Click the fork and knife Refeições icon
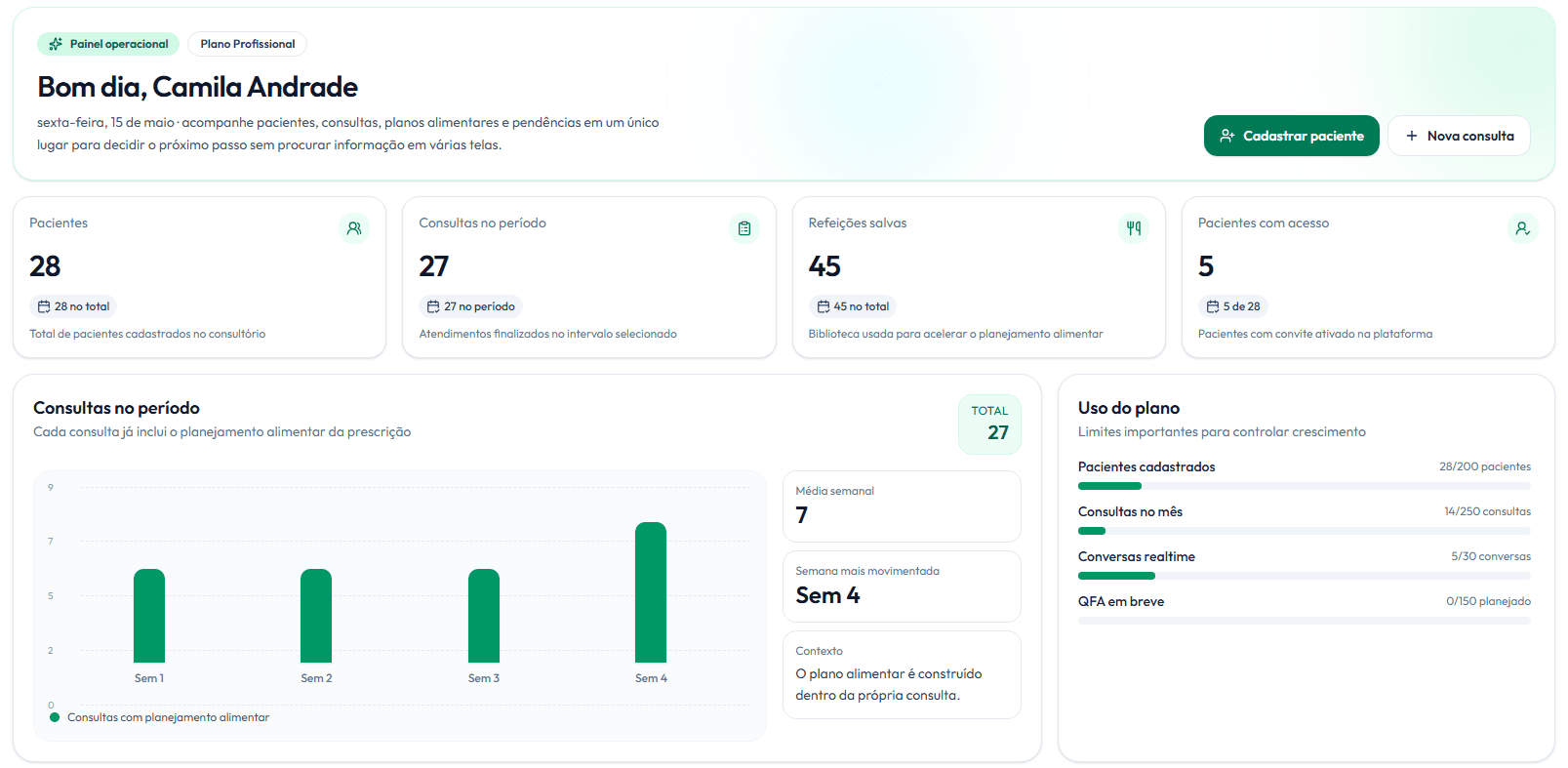Viewport: 1568px width, 768px height. pos(1134,228)
